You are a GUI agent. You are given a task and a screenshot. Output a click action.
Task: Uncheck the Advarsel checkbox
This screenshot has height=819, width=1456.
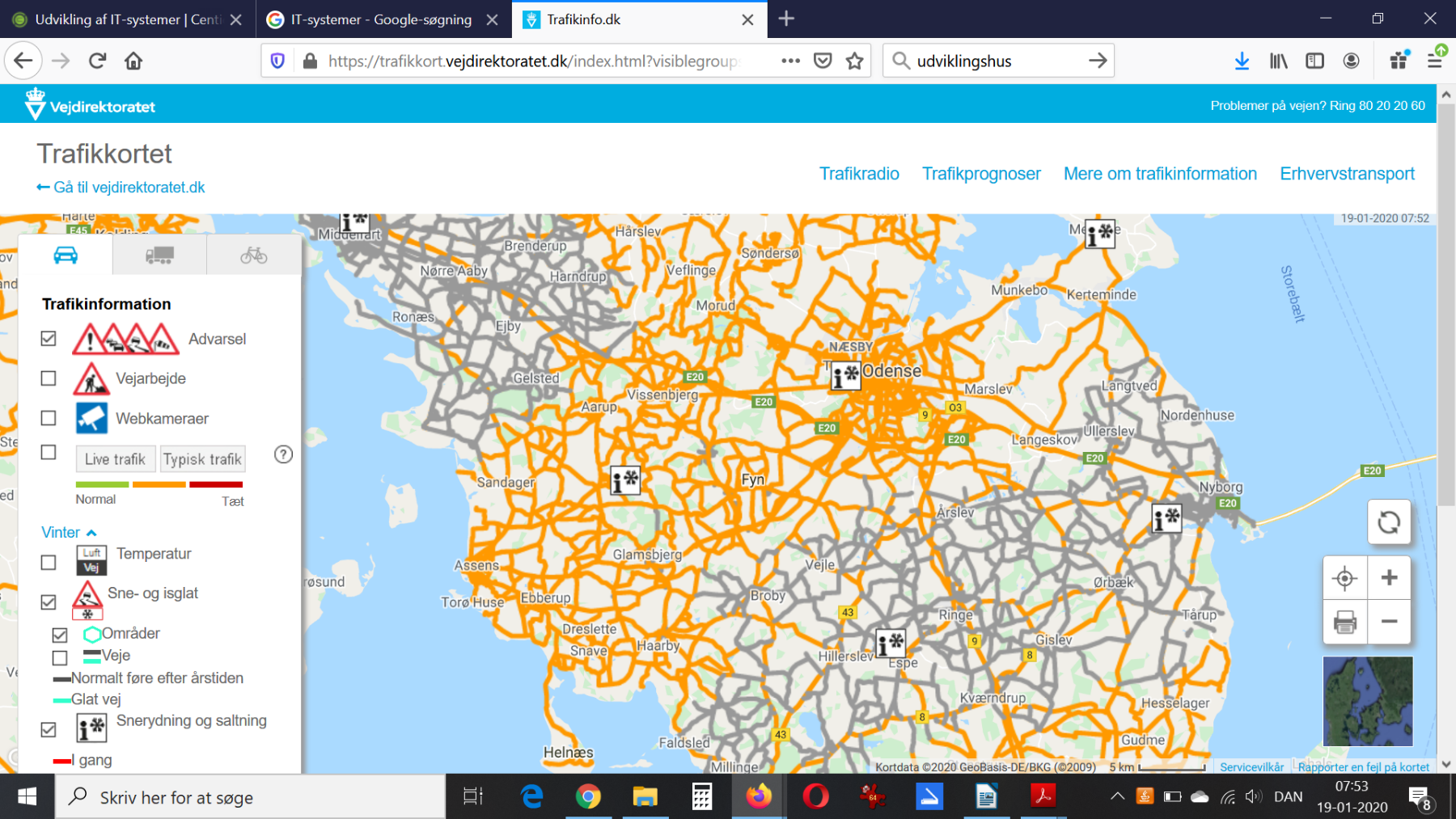(49, 339)
